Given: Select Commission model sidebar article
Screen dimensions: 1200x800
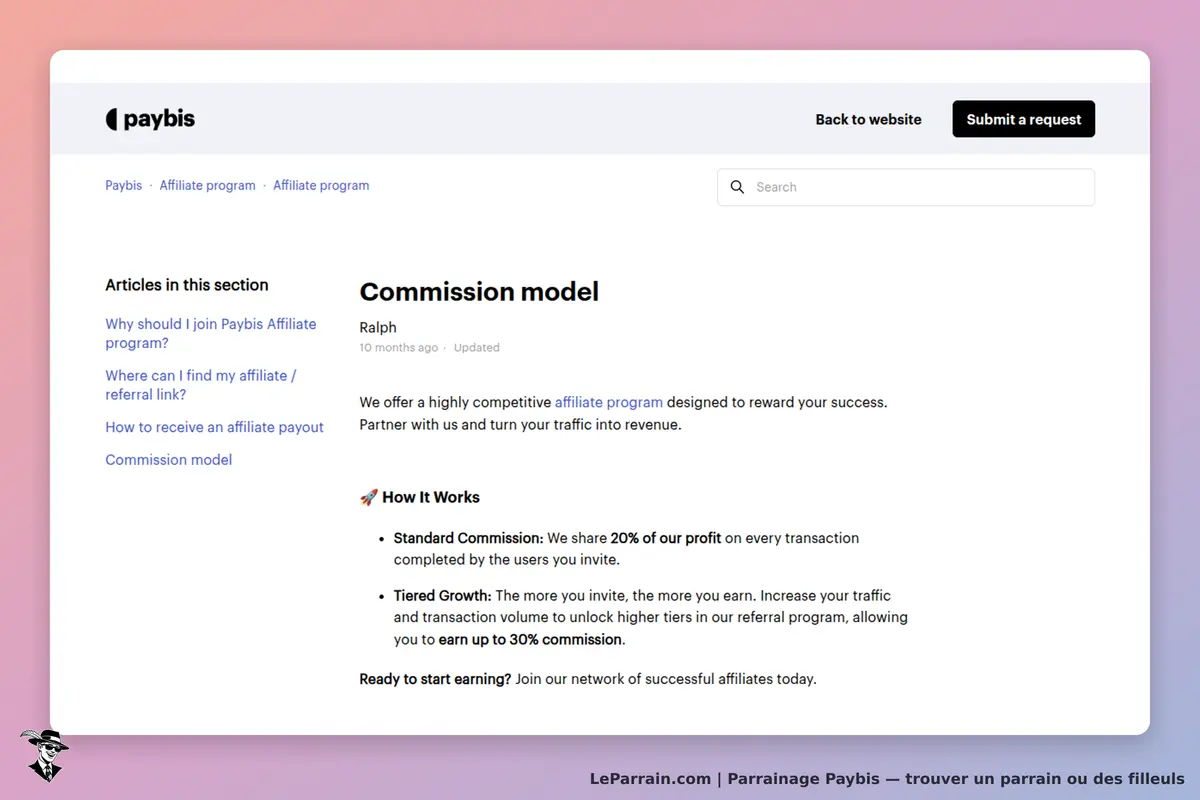Looking at the screenshot, I should (169, 460).
